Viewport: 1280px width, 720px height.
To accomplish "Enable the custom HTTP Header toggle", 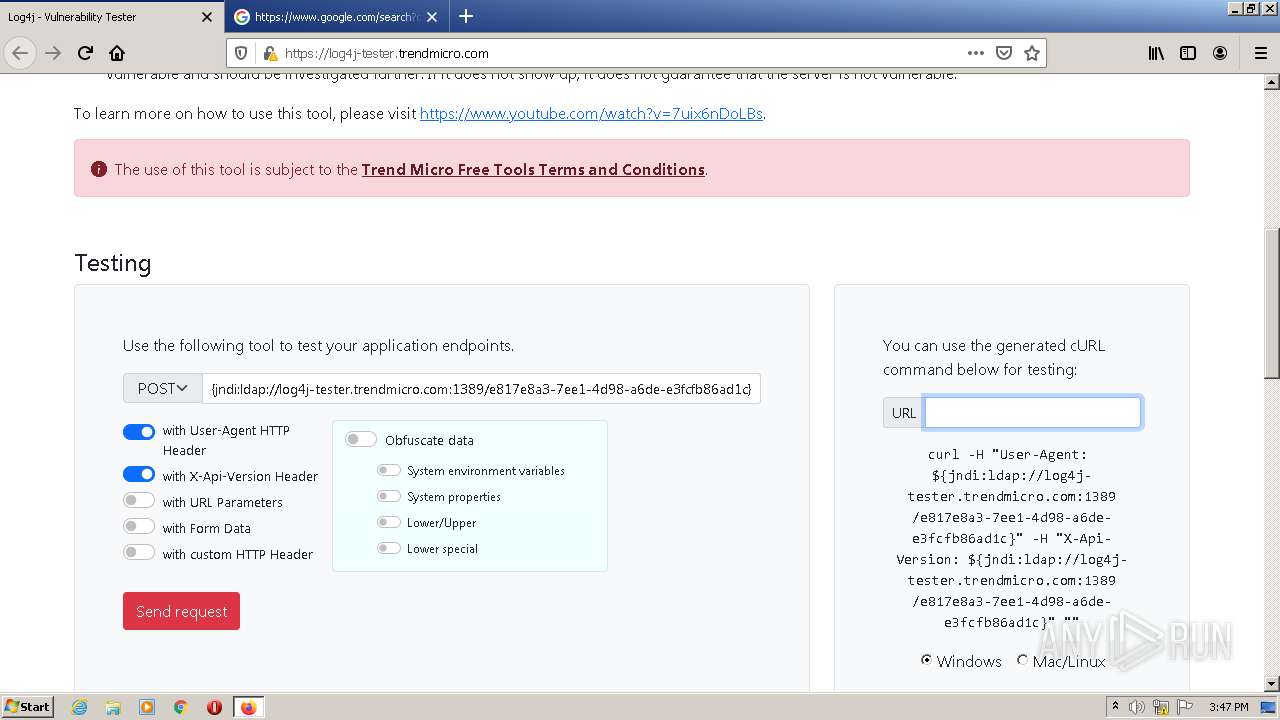I will [139, 552].
